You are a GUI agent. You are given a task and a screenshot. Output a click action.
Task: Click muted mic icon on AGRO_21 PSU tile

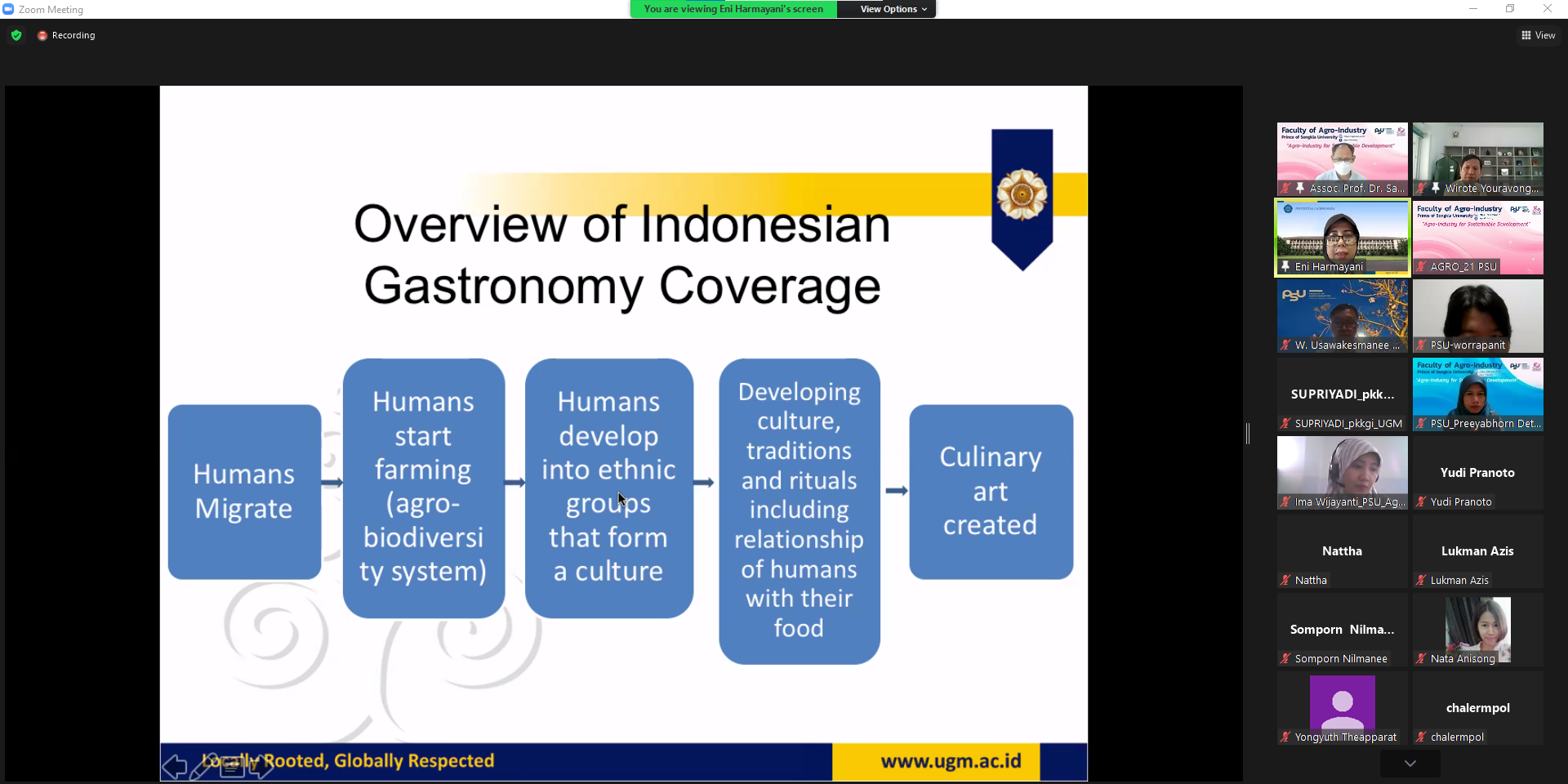[1421, 266]
